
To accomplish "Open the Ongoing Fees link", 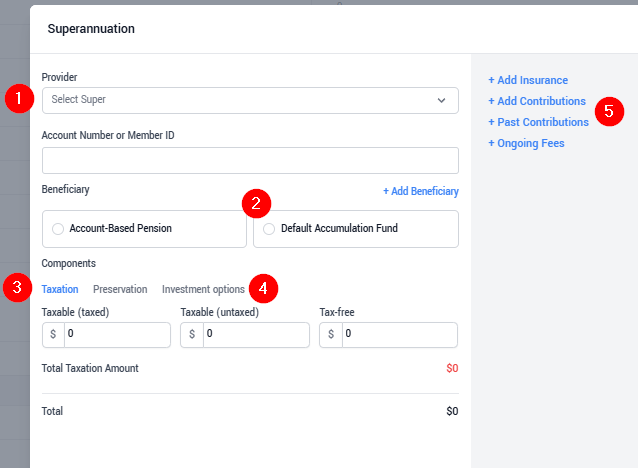I will [x=526, y=143].
